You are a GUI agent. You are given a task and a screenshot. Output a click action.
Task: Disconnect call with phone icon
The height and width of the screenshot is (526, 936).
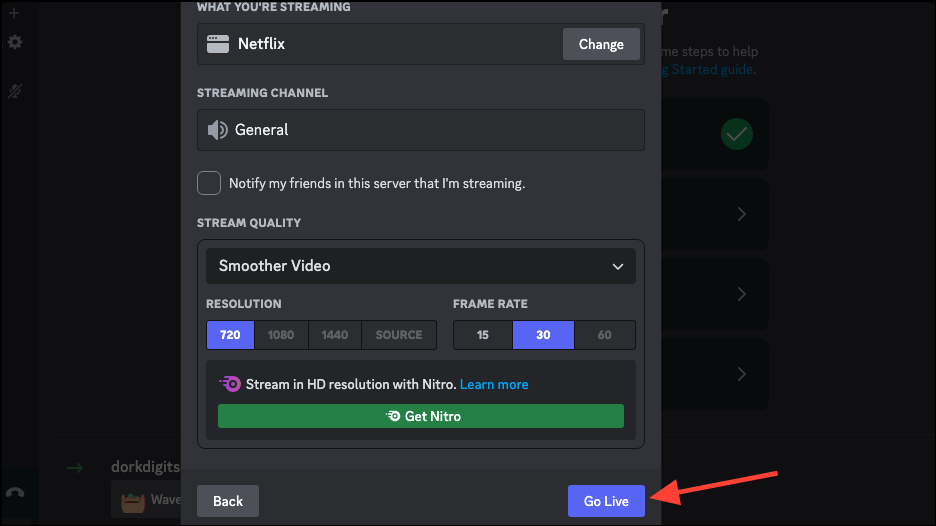tap(15, 493)
